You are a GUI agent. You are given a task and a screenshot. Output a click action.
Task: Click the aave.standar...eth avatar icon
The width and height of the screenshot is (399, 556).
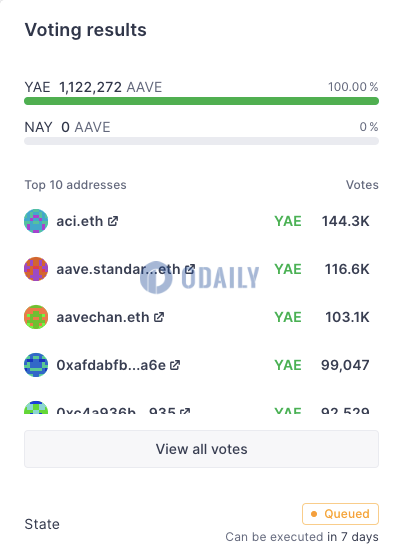(36, 269)
